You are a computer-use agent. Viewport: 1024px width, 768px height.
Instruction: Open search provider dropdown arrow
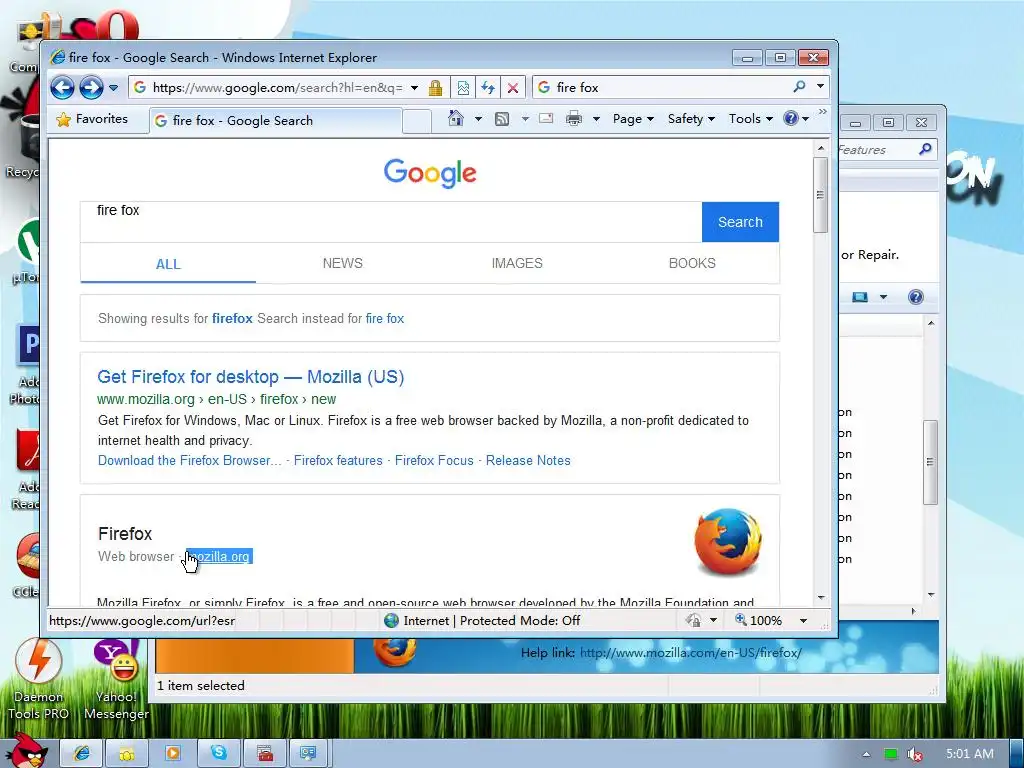click(820, 86)
